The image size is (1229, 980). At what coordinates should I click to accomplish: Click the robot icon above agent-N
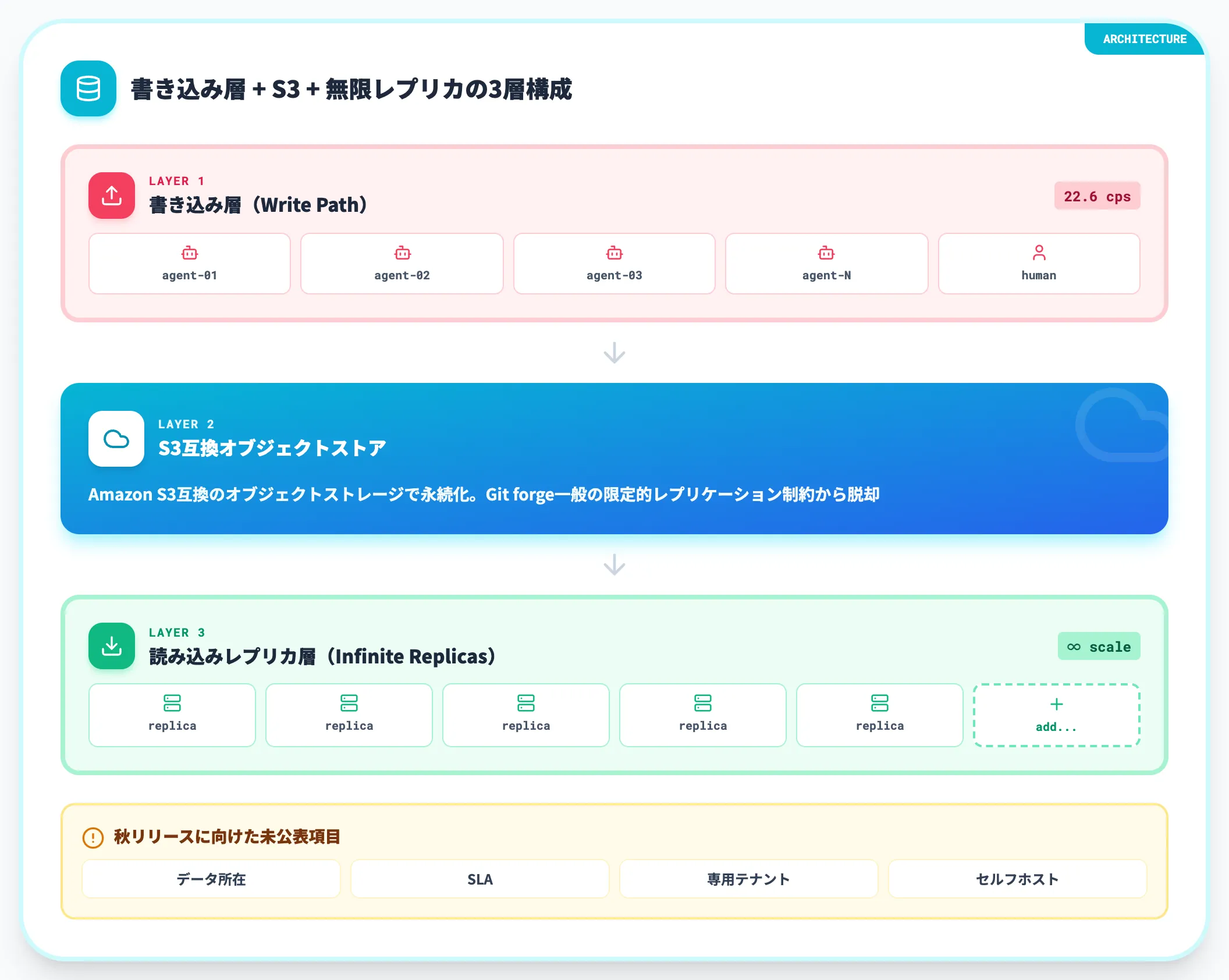point(826,253)
